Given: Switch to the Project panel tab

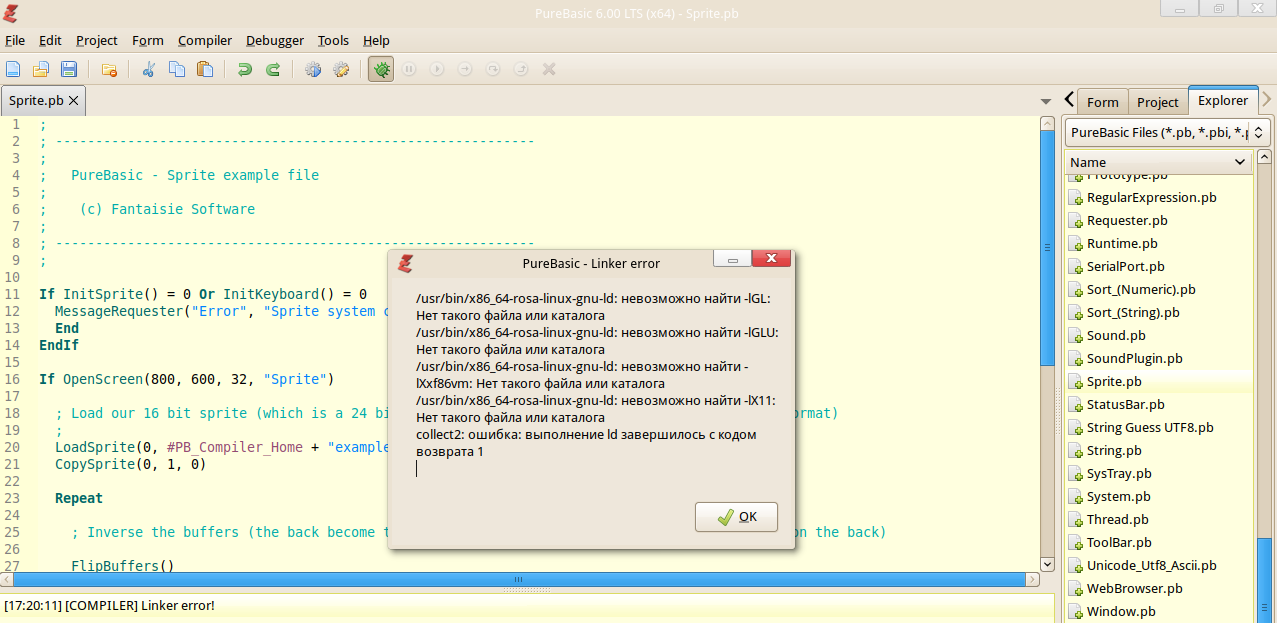Looking at the screenshot, I should coord(1158,102).
